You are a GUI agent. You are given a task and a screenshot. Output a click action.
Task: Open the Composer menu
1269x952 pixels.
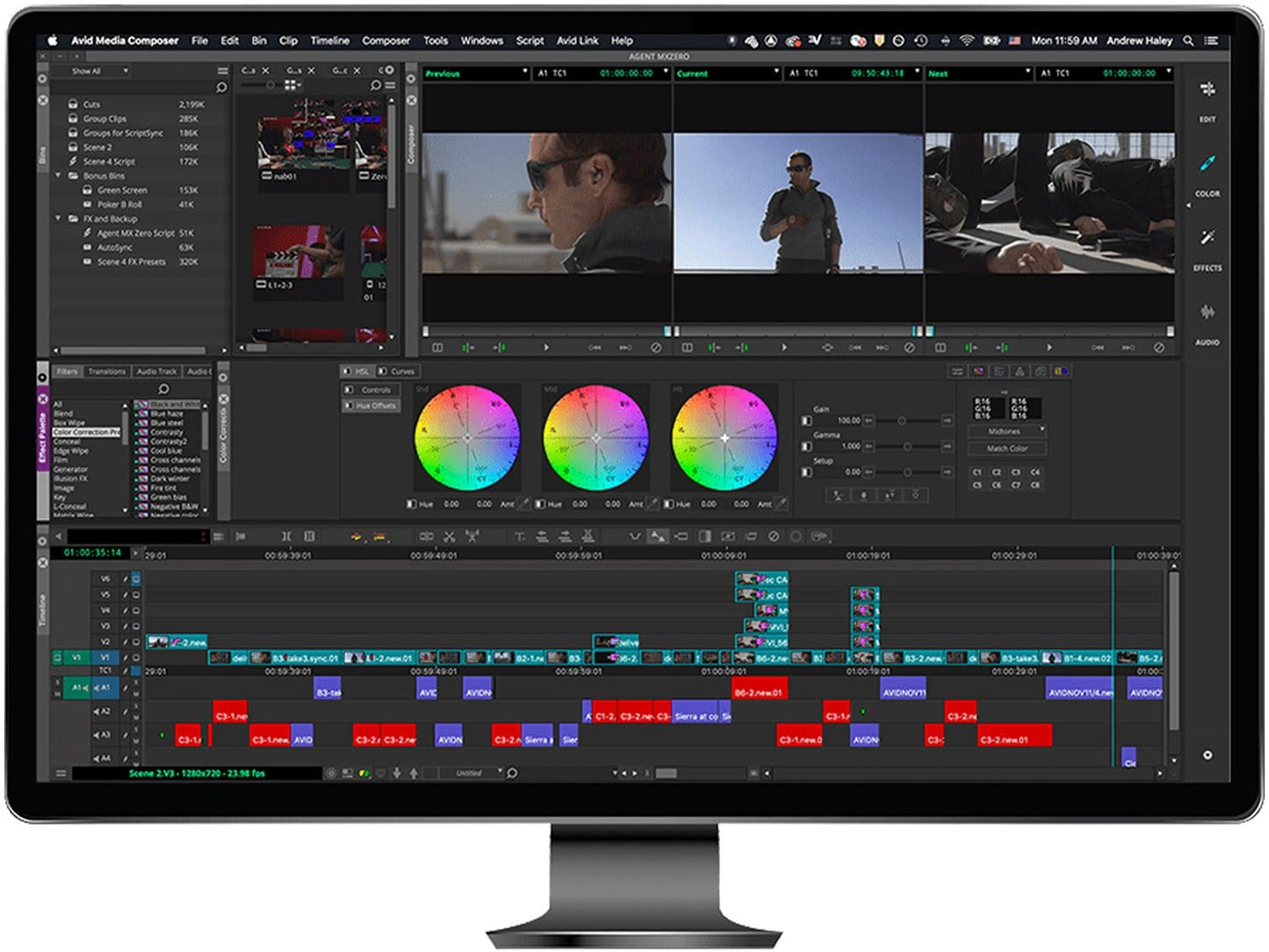[x=386, y=40]
